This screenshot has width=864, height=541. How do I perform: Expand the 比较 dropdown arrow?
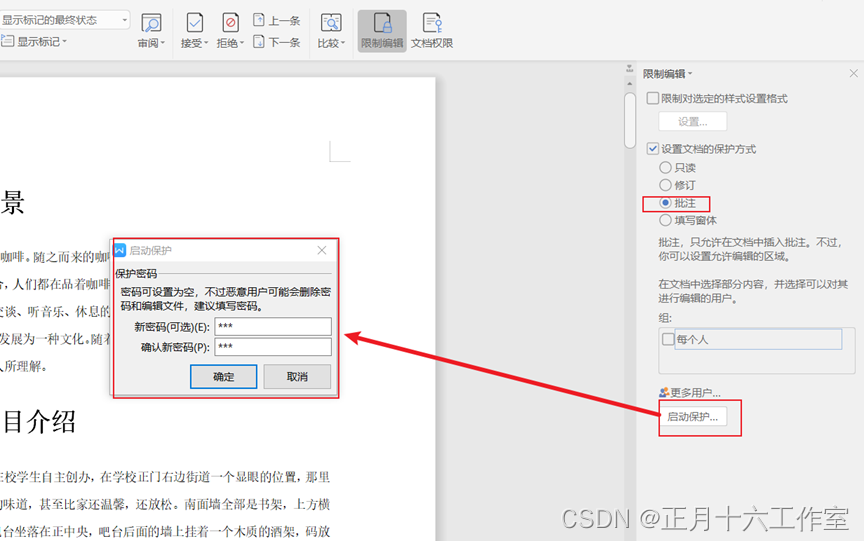click(342, 43)
